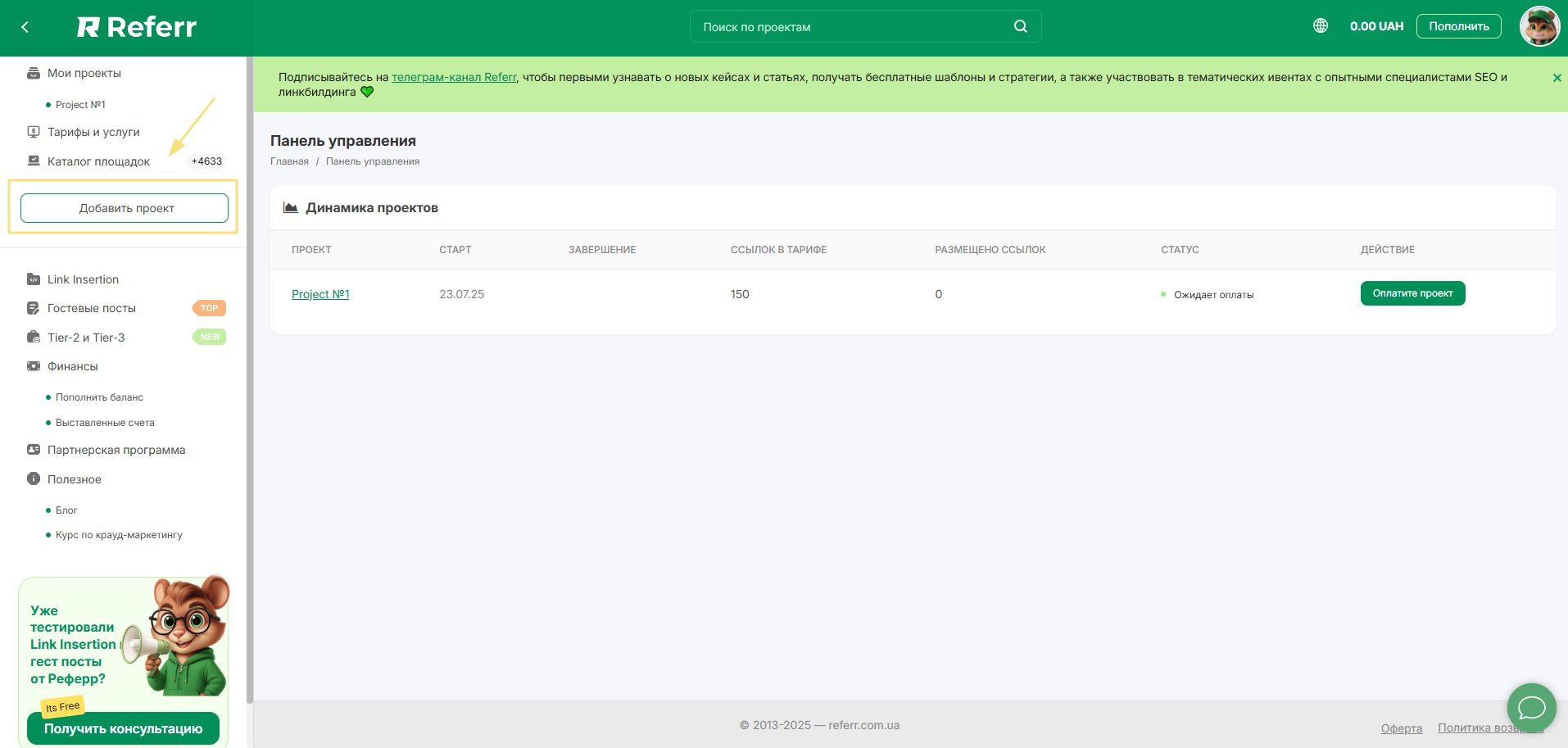The height and width of the screenshot is (748, 1568).
Task: Go to Партнерская программа
Action: pyautogui.click(x=116, y=450)
